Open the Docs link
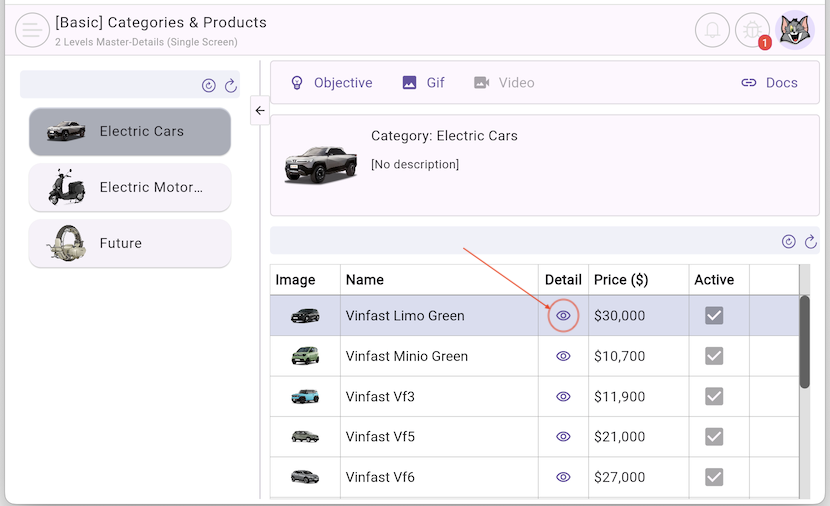Screen dimensions: 830x506 (x=769, y=83)
